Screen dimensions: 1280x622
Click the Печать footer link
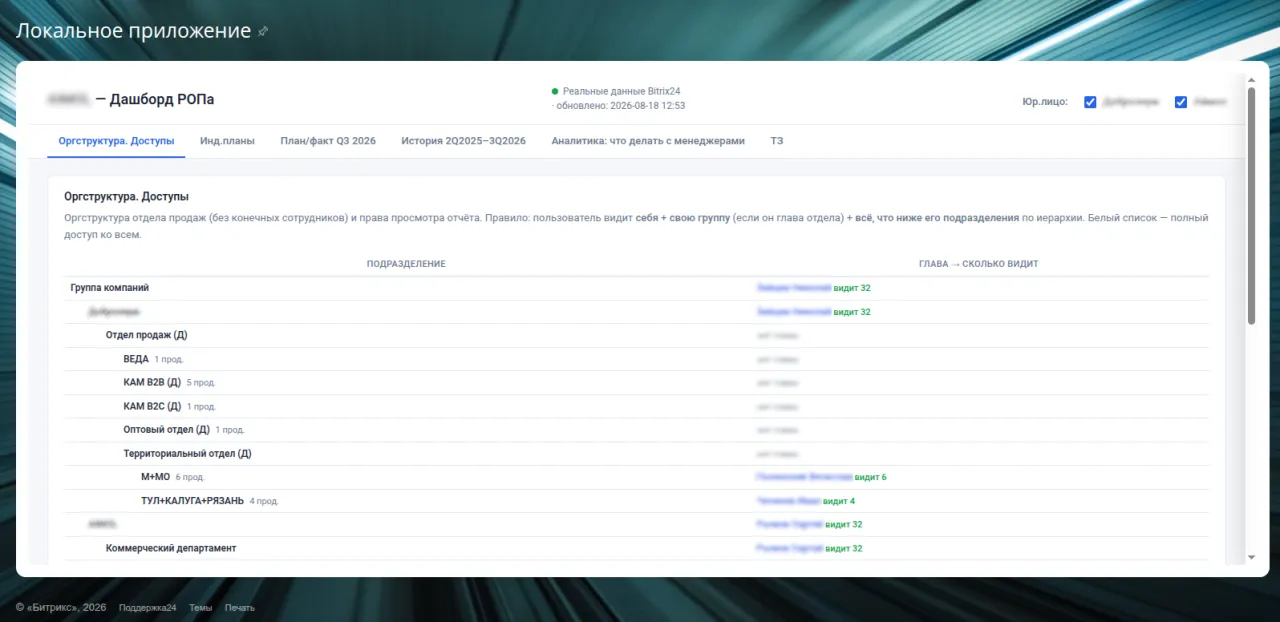pos(240,607)
